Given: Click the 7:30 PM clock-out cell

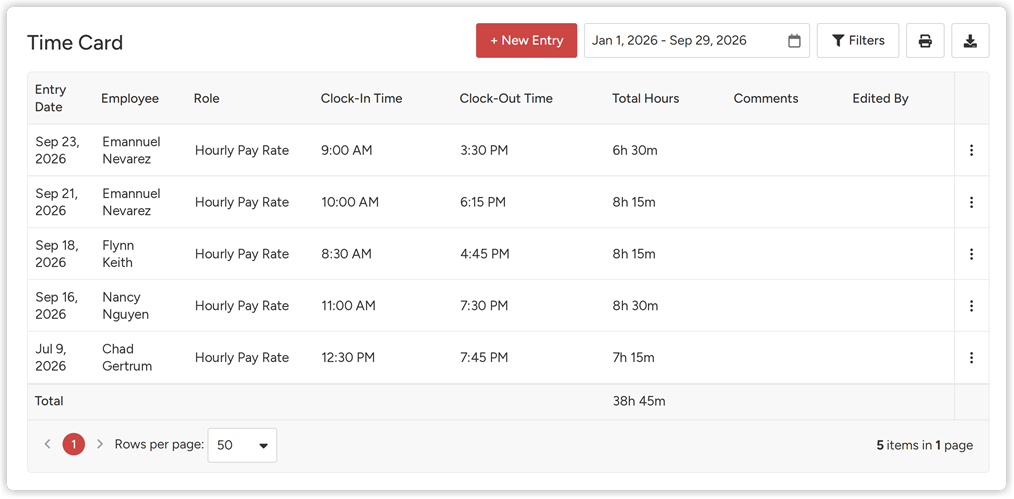Looking at the screenshot, I should point(484,306).
